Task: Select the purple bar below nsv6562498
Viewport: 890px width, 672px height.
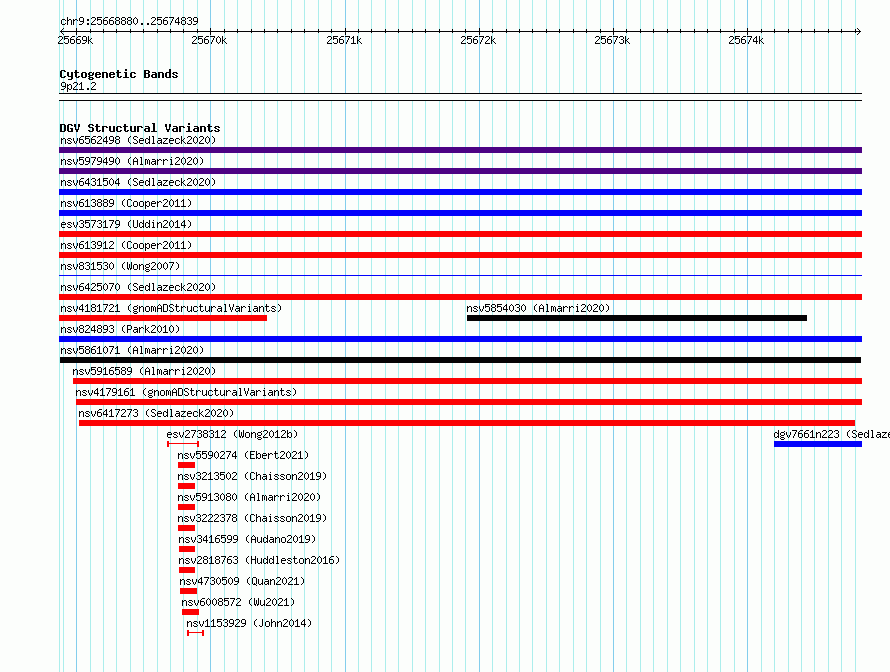Action: (x=460, y=150)
